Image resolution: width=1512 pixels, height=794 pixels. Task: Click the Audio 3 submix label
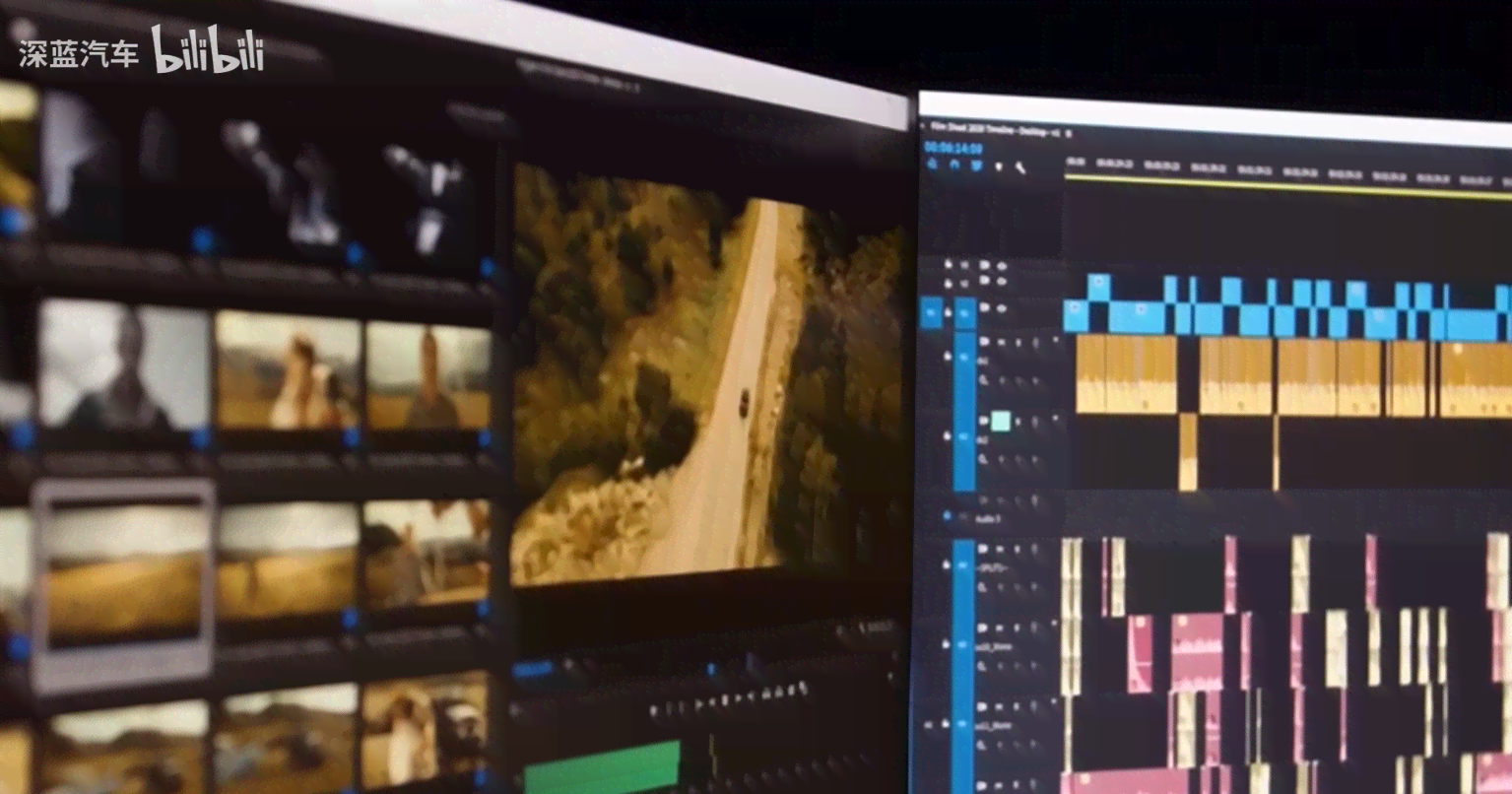pyautogui.click(x=988, y=518)
